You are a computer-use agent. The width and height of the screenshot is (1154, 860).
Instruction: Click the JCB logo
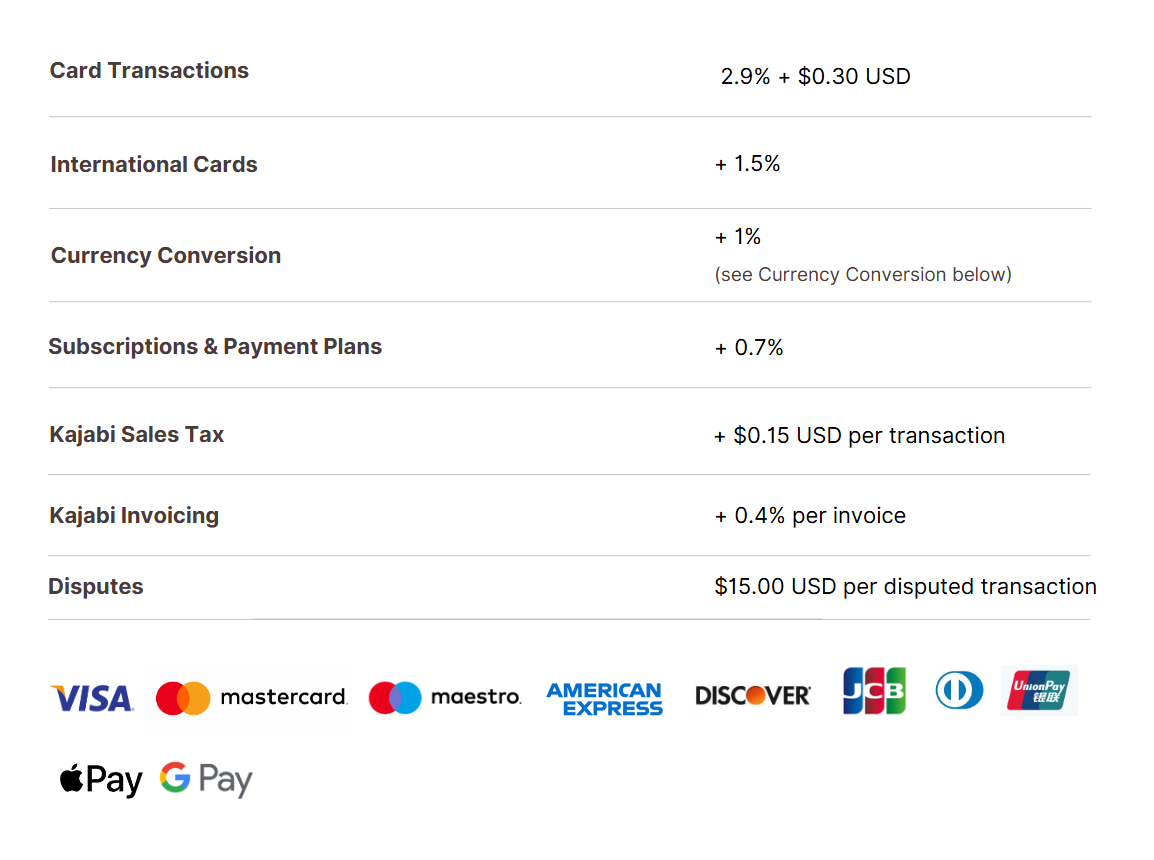pyautogui.click(x=874, y=691)
